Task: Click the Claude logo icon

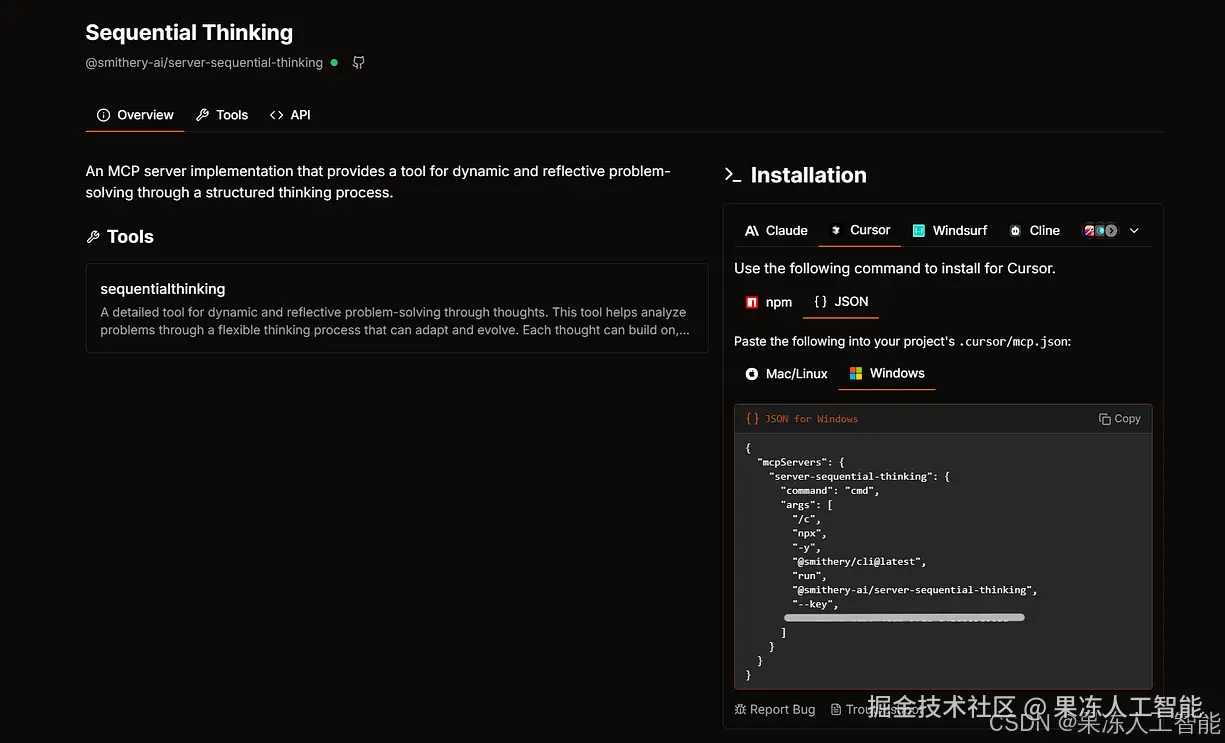Action: [x=752, y=231]
